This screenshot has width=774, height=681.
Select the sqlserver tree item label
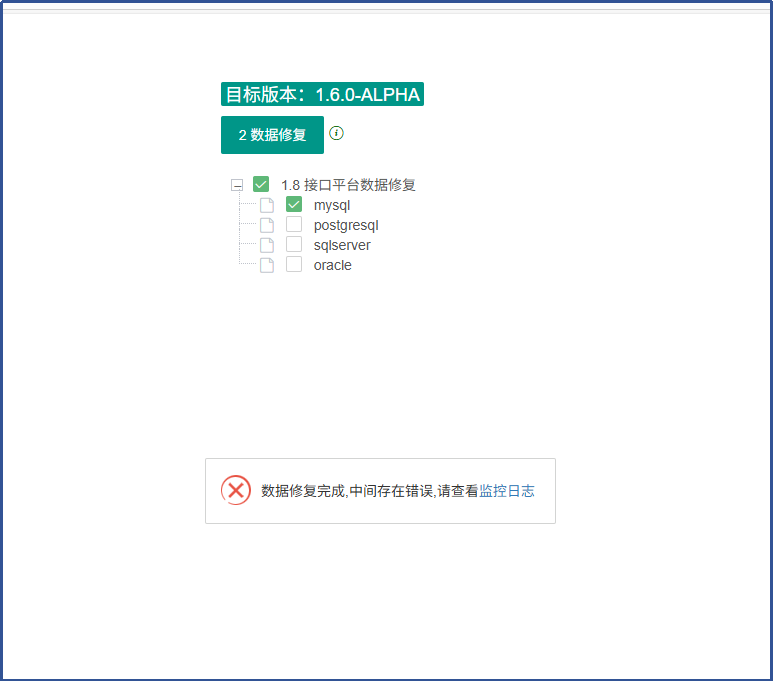[x=342, y=245]
